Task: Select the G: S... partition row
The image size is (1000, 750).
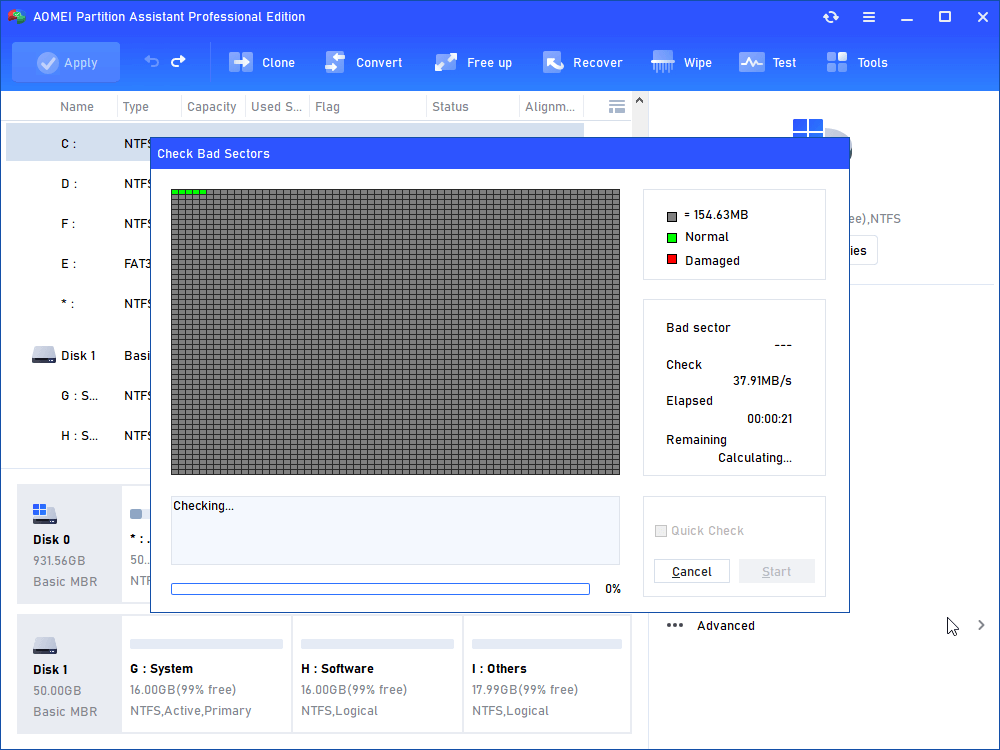Action: coord(78,395)
